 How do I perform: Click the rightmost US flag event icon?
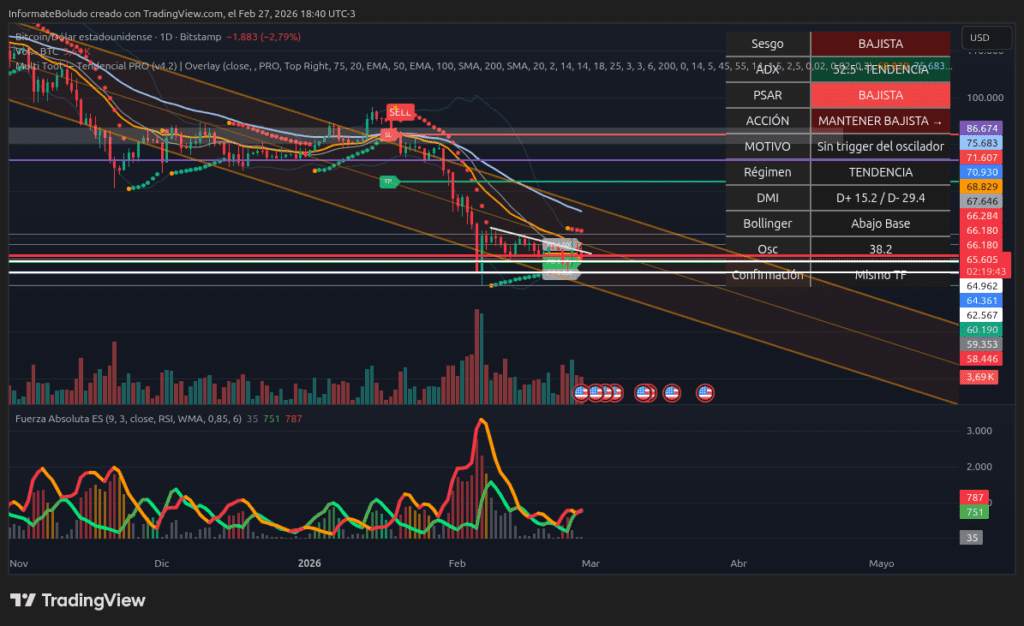click(x=705, y=393)
